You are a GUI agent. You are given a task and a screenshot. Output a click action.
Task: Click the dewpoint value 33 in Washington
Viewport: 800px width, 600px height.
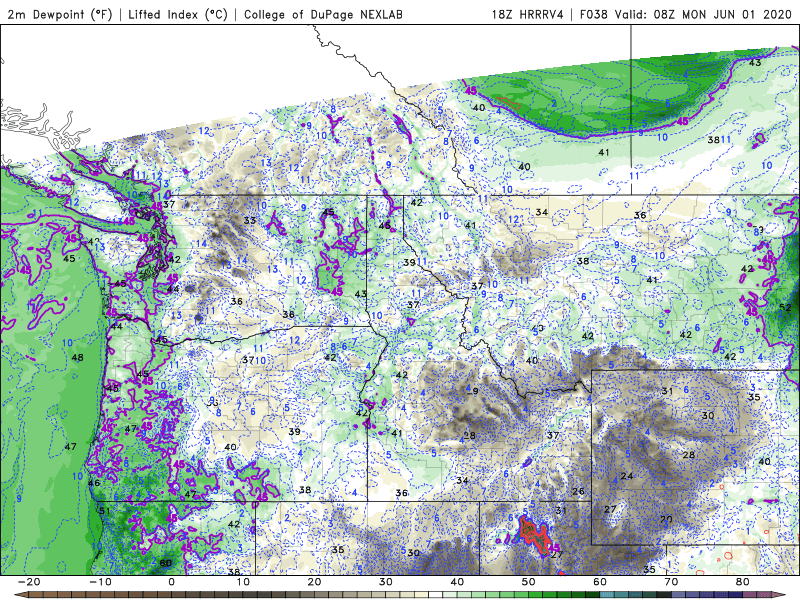[x=249, y=220]
